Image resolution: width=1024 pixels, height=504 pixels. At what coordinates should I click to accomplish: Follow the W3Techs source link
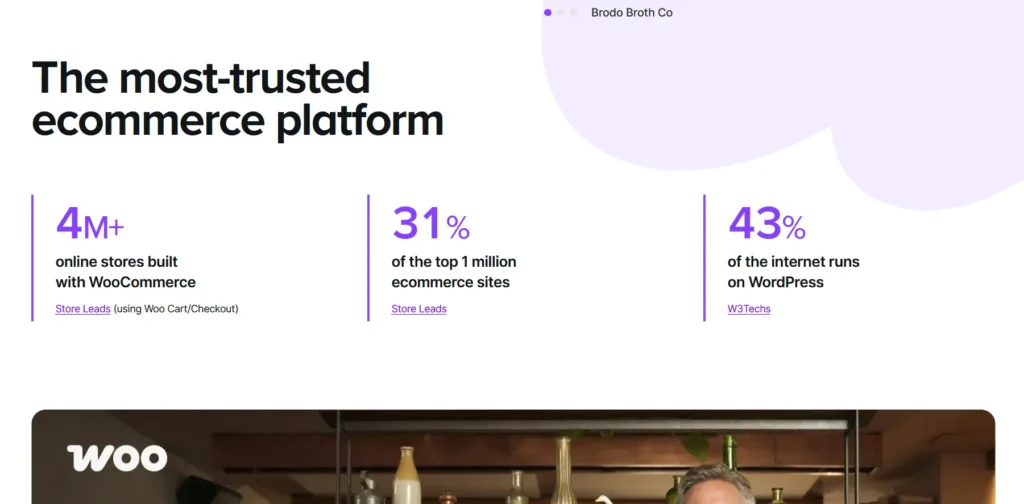[749, 309]
